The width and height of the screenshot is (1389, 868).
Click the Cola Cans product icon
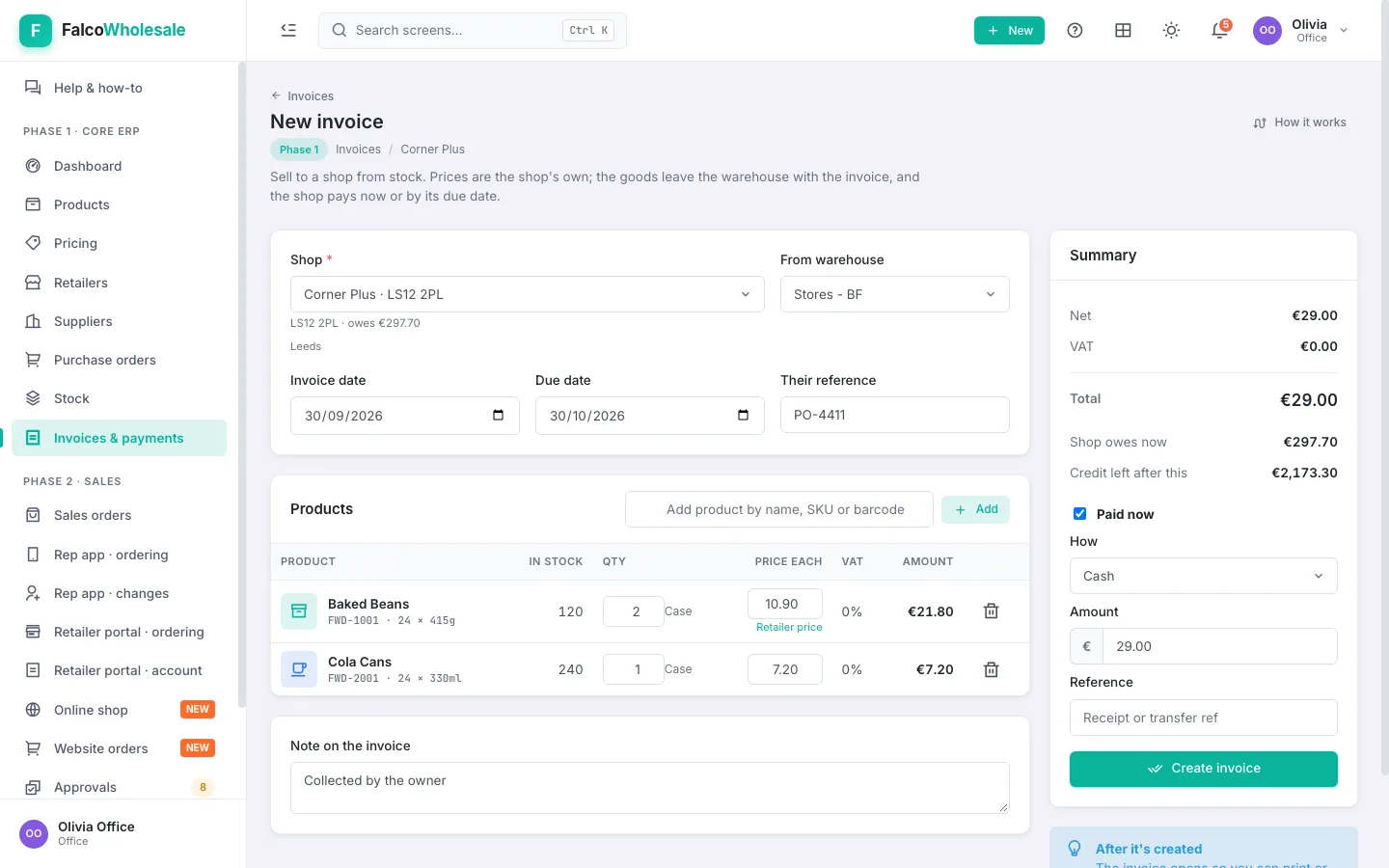tap(299, 669)
